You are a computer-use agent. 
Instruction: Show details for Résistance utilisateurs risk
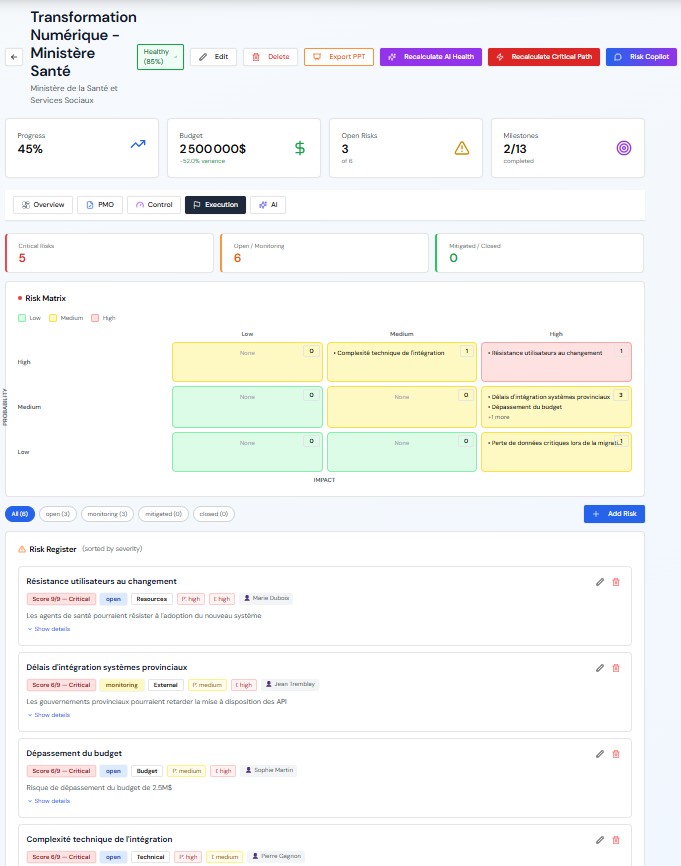click(x=49, y=629)
